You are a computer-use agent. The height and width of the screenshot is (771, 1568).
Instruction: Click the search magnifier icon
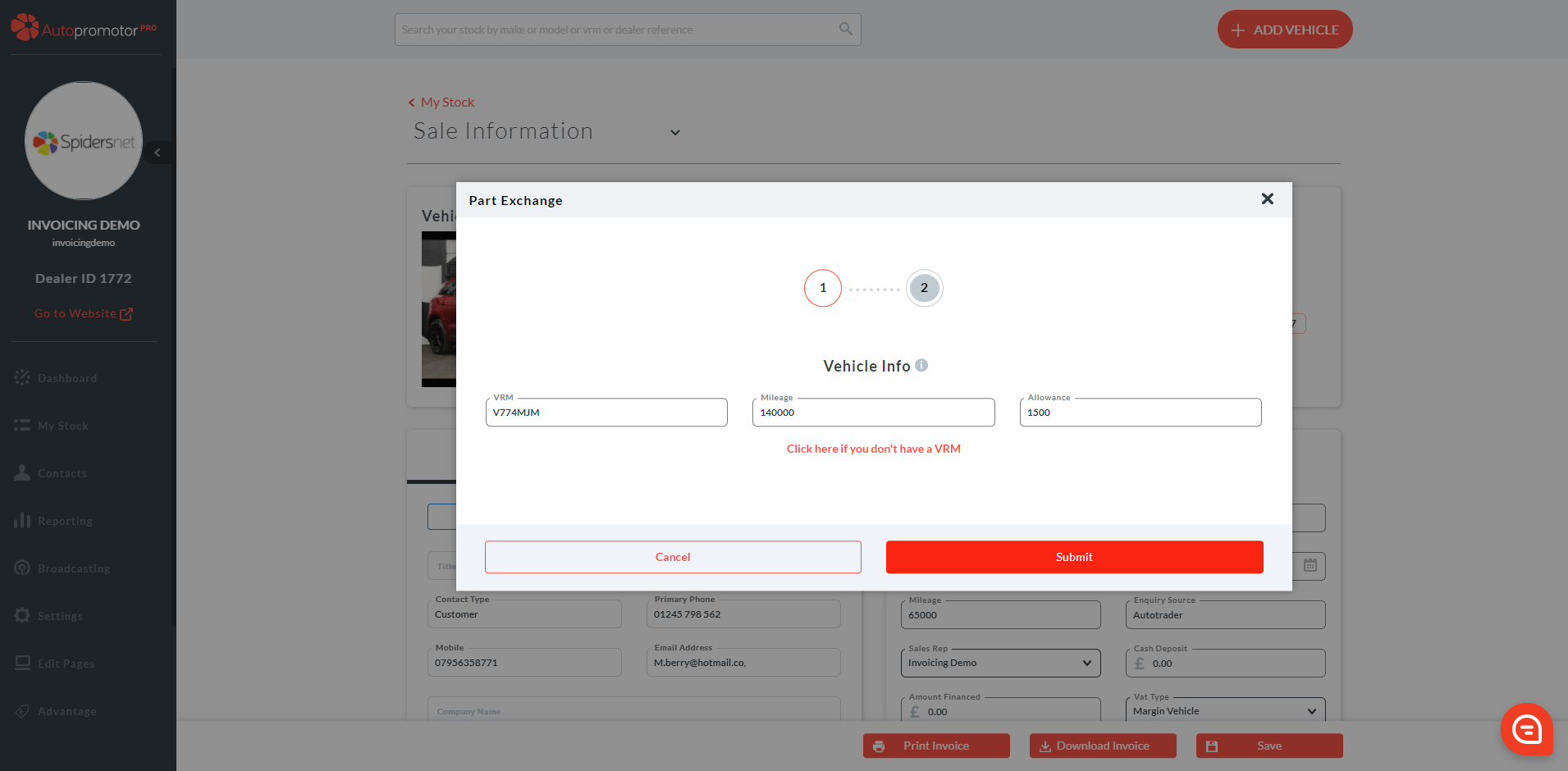[x=845, y=30]
